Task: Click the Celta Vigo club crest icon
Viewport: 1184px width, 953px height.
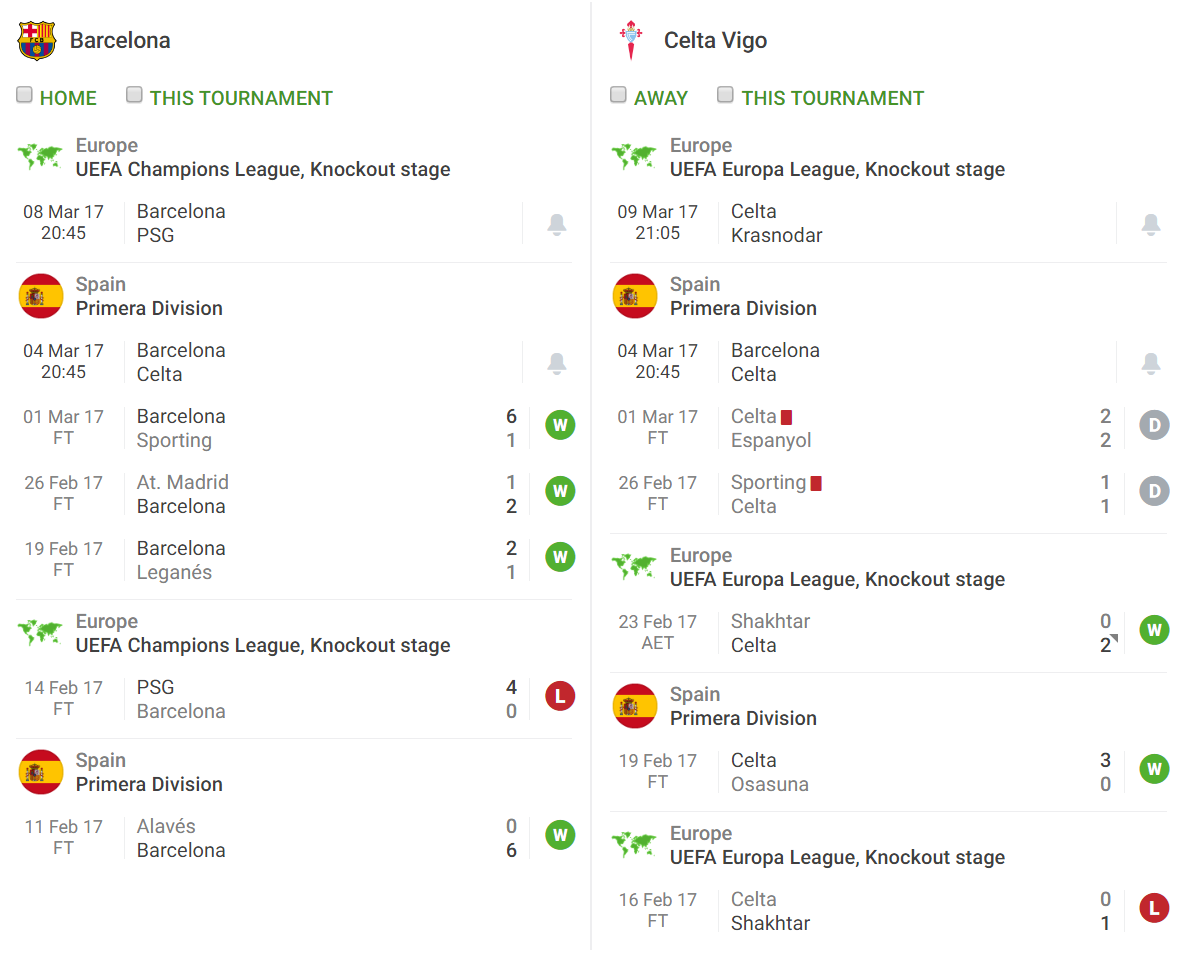Action: 631,40
